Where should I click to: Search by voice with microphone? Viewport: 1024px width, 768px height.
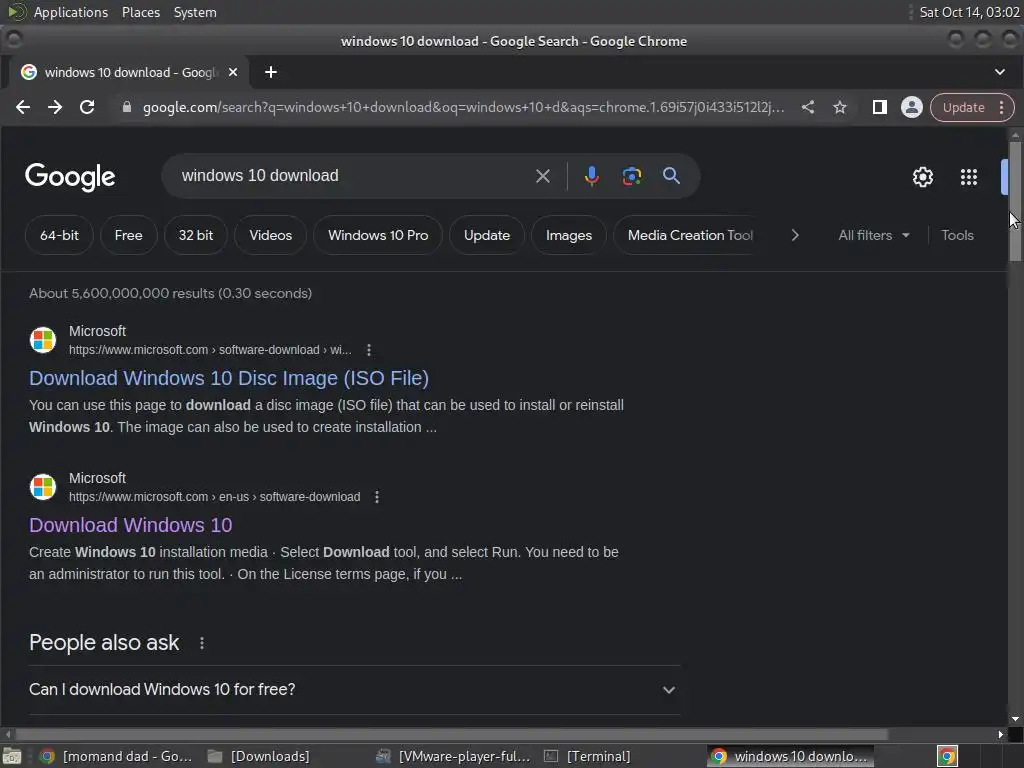(x=592, y=176)
